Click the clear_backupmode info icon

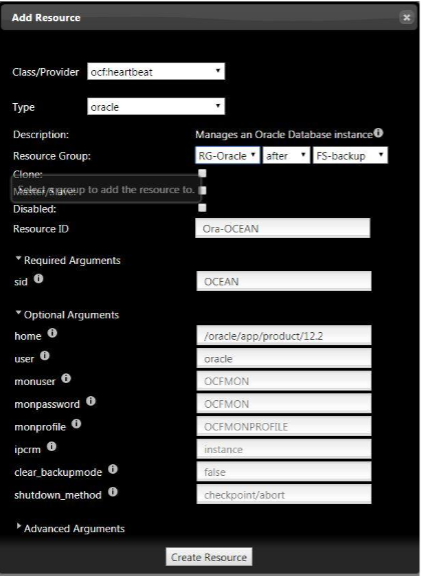(x=113, y=469)
